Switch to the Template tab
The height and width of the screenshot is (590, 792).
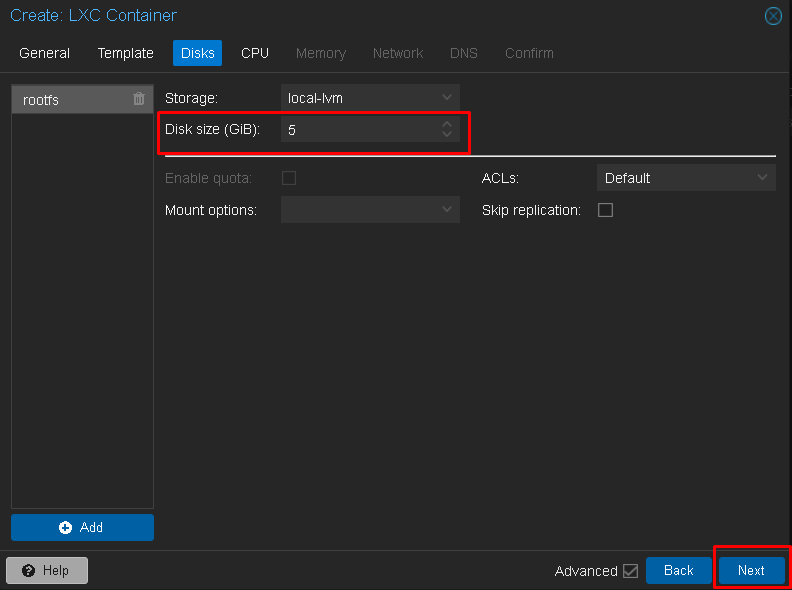pos(126,53)
